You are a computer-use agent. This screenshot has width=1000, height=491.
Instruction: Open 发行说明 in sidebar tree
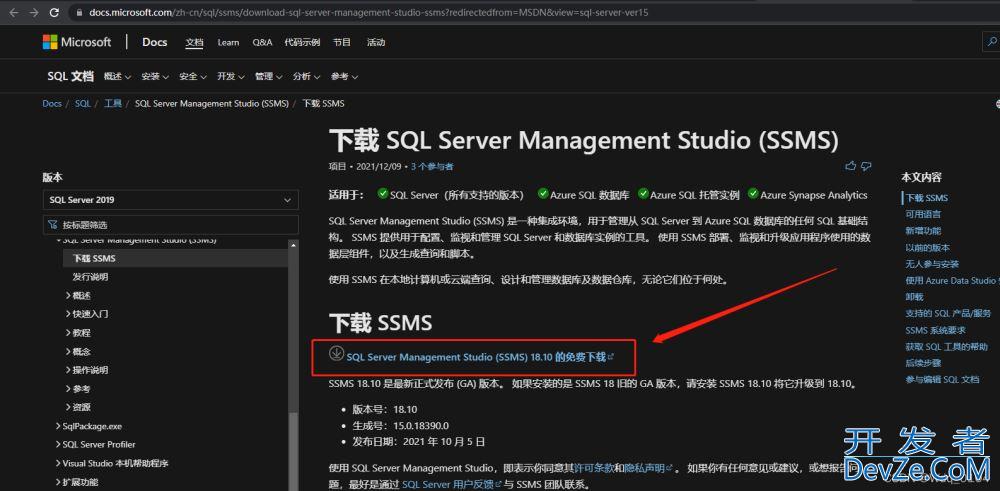pyautogui.click(x=90, y=277)
